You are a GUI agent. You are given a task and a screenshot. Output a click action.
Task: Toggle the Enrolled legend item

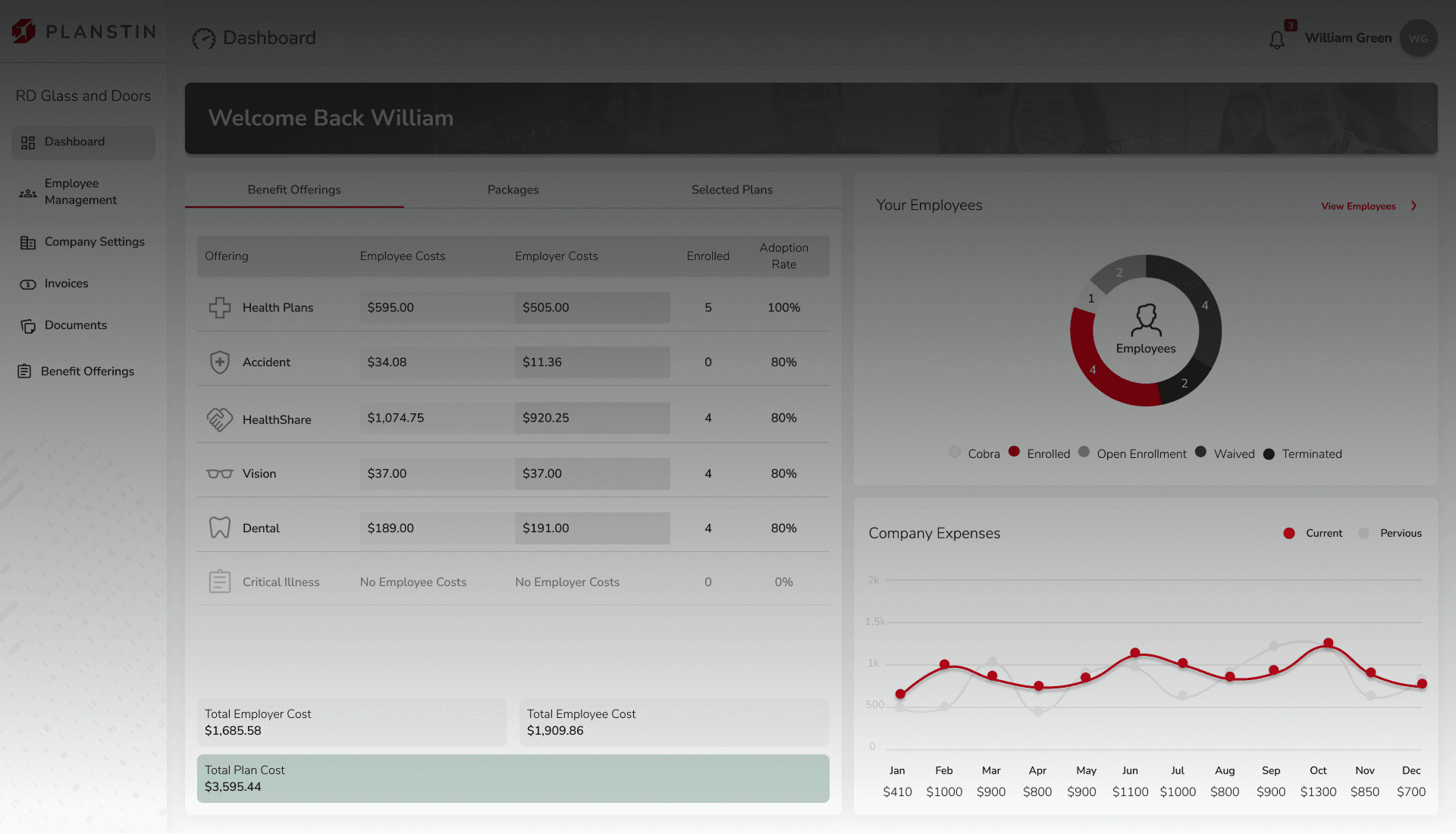1039,453
